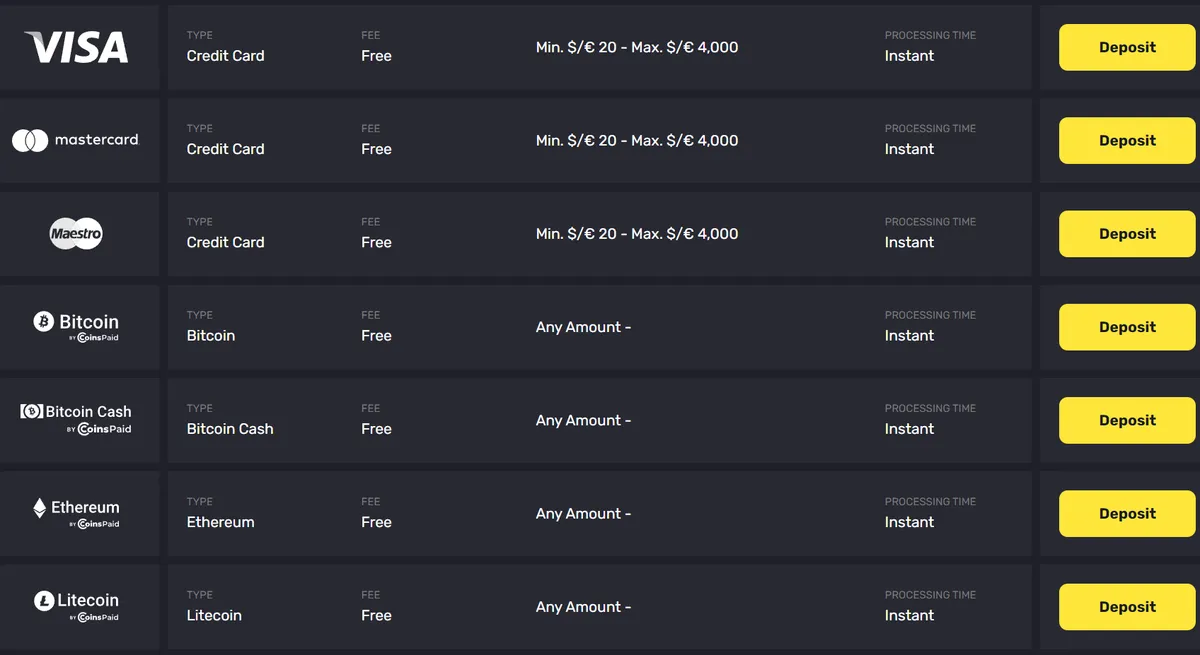Click the CoinsPaid branding below Ethereum
The image size is (1200, 655).
pyautogui.click(x=93, y=524)
